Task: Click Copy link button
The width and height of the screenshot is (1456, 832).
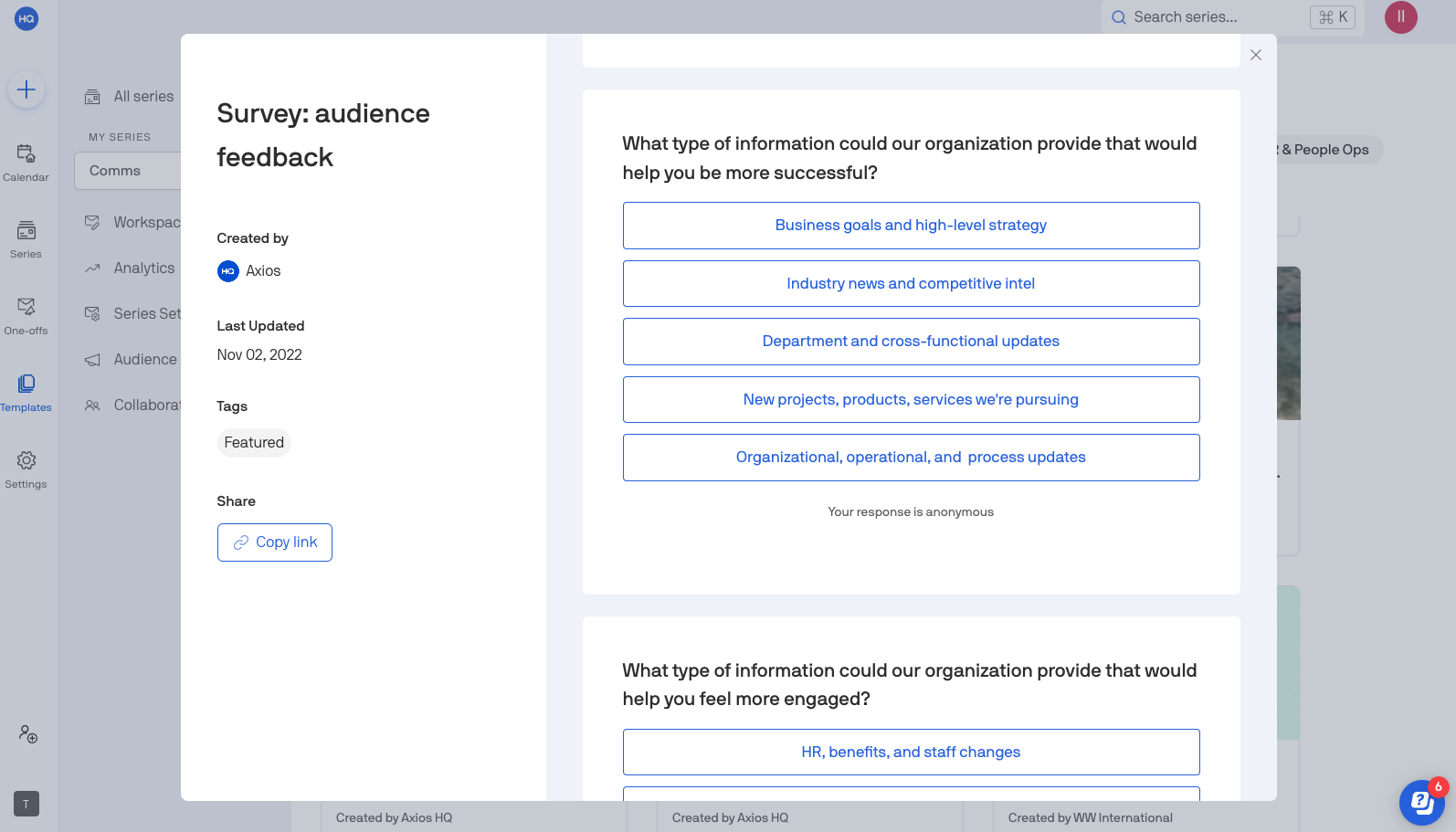Action: click(x=275, y=542)
